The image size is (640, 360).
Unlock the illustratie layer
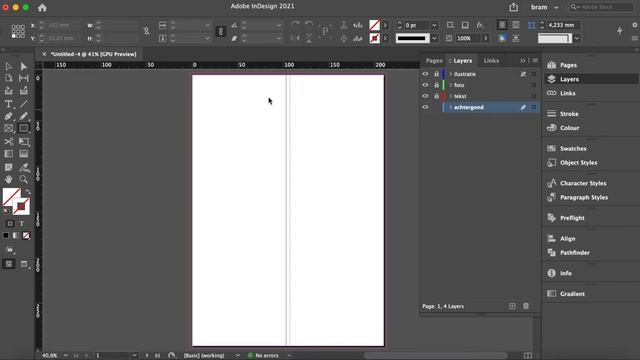pos(436,74)
